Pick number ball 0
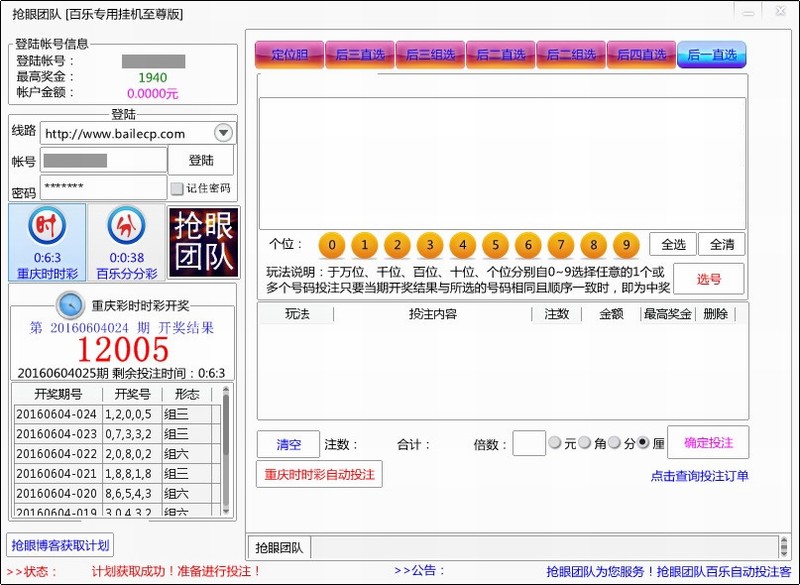The height and width of the screenshot is (585, 800). click(332, 245)
